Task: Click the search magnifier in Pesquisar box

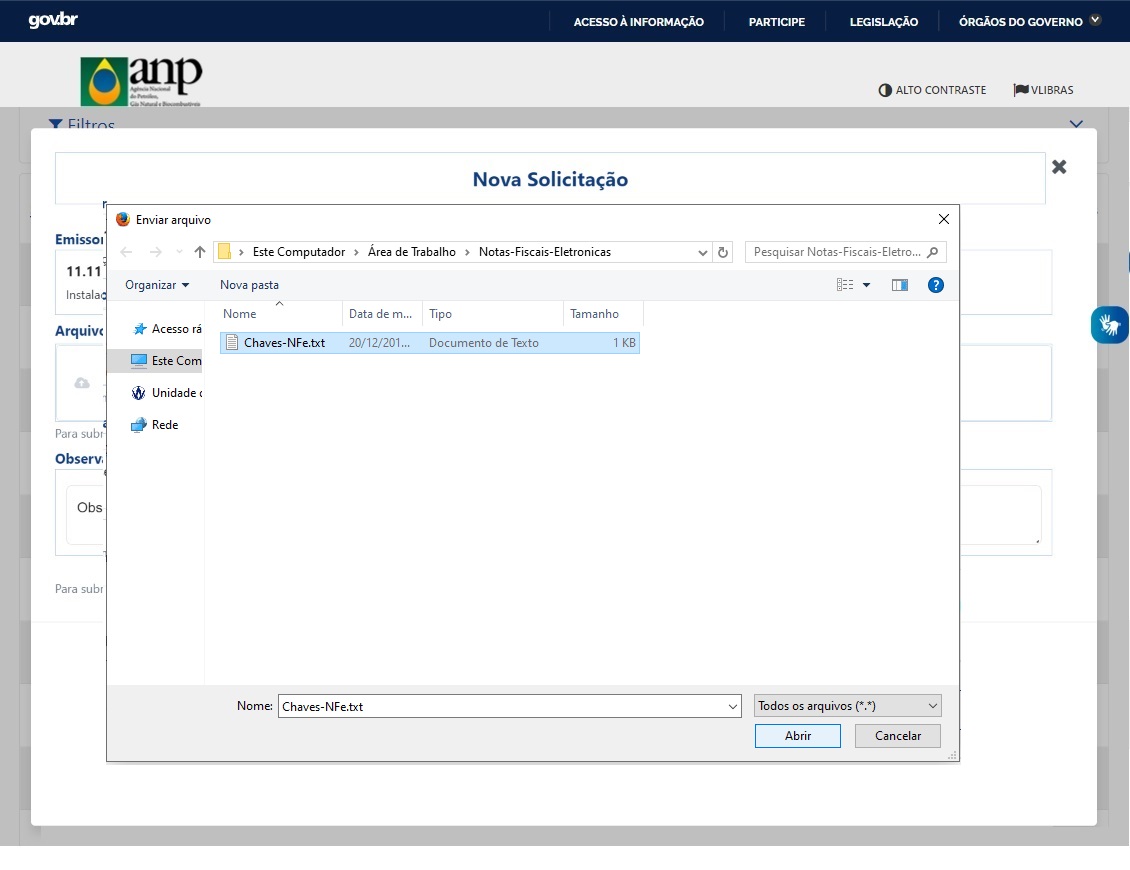Action: coord(933,252)
